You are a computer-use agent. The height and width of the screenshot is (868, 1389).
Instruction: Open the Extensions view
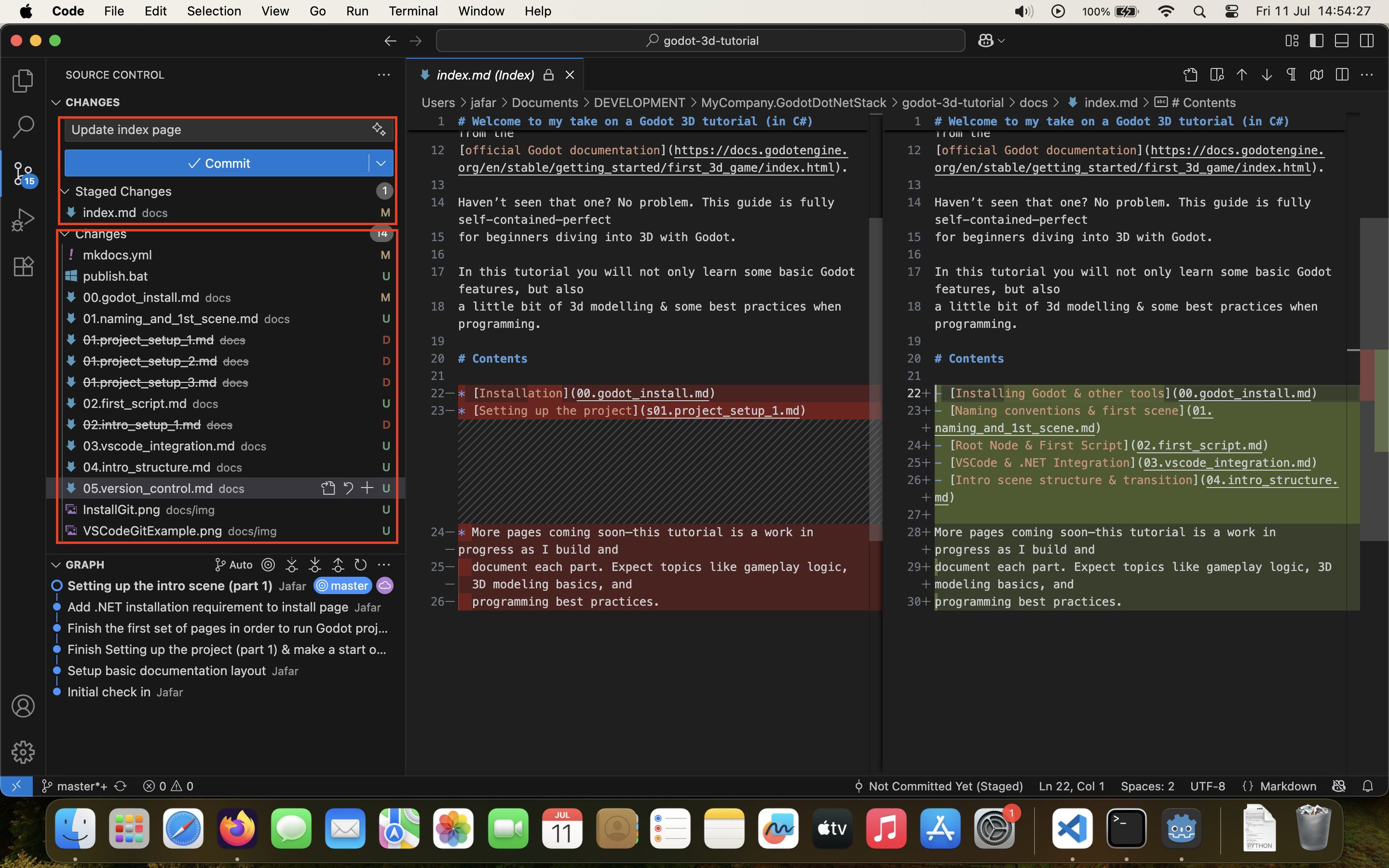point(23,266)
